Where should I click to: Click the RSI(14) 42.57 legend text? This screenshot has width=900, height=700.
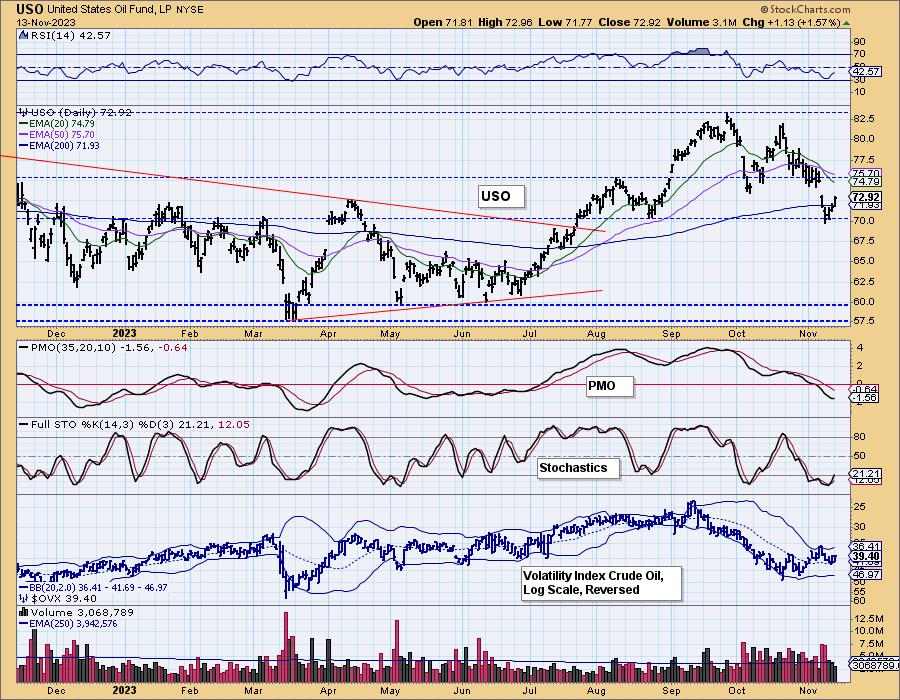(71, 35)
